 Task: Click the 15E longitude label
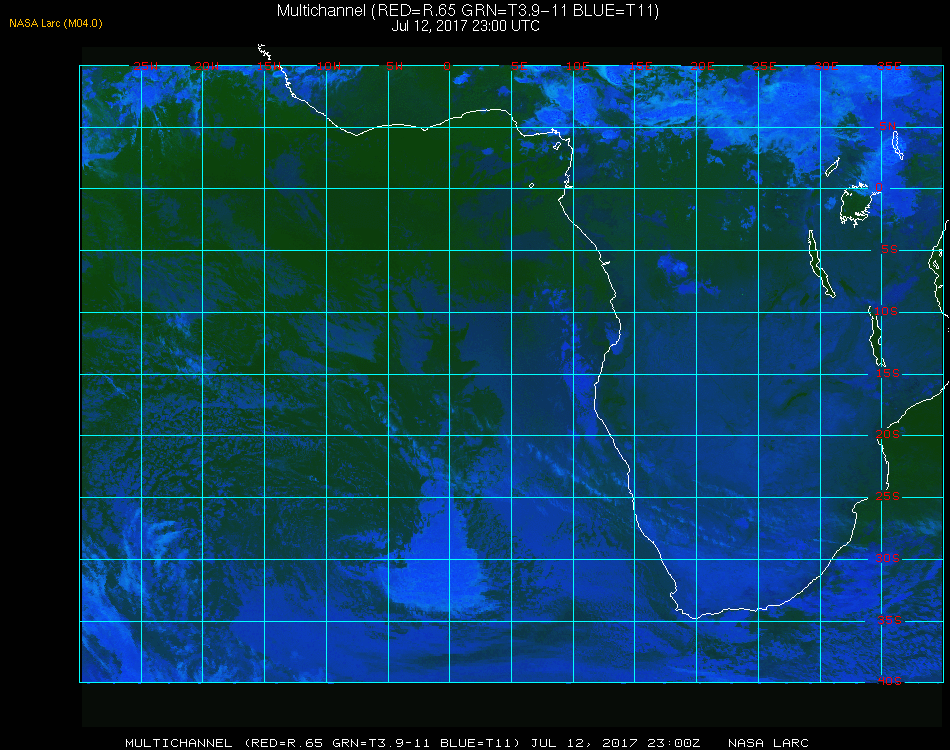640,66
